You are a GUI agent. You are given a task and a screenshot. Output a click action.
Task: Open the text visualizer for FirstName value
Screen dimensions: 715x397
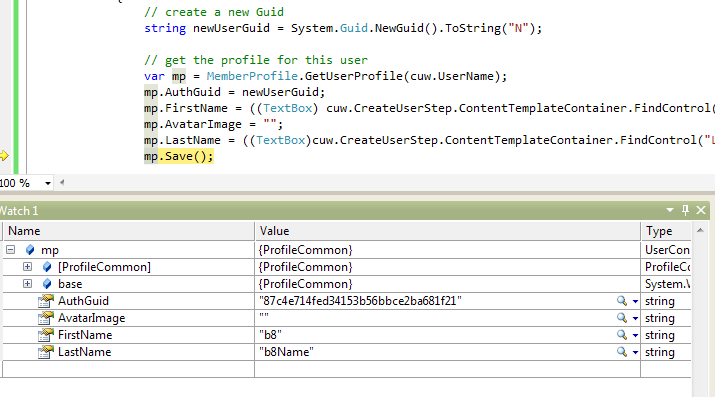[x=622, y=335]
